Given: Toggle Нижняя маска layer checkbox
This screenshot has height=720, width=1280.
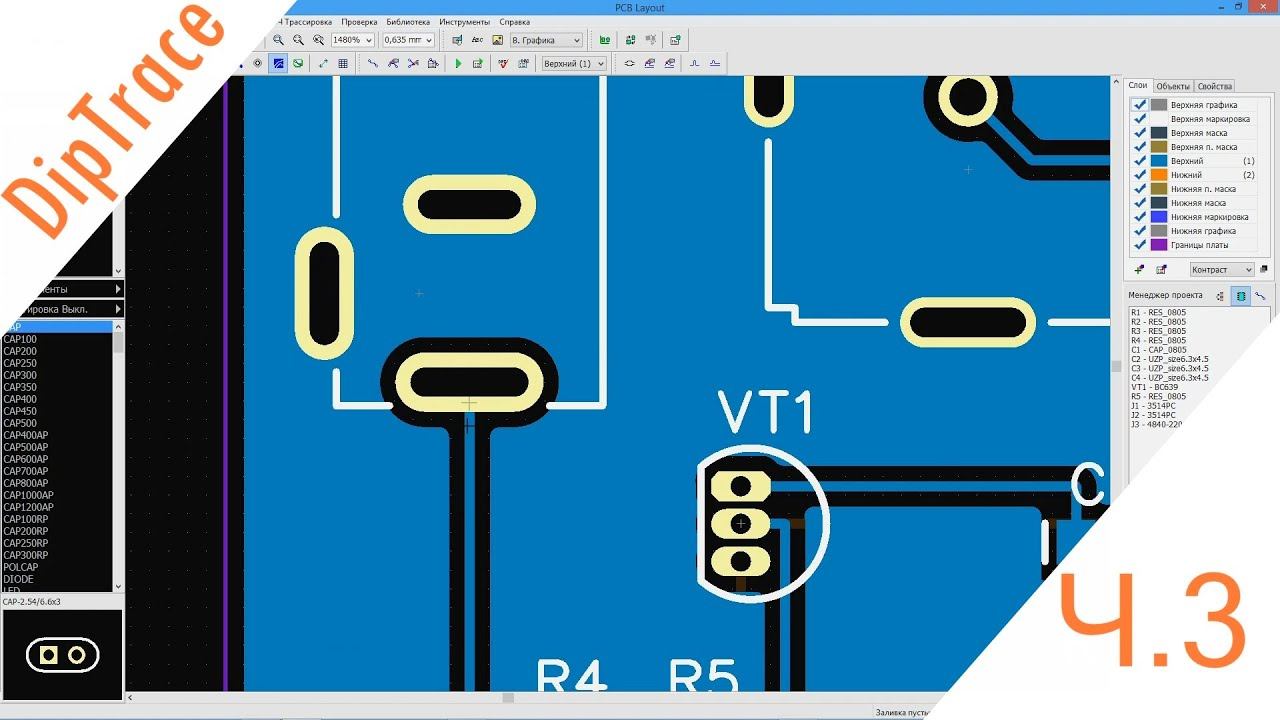Looking at the screenshot, I should tap(1139, 202).
